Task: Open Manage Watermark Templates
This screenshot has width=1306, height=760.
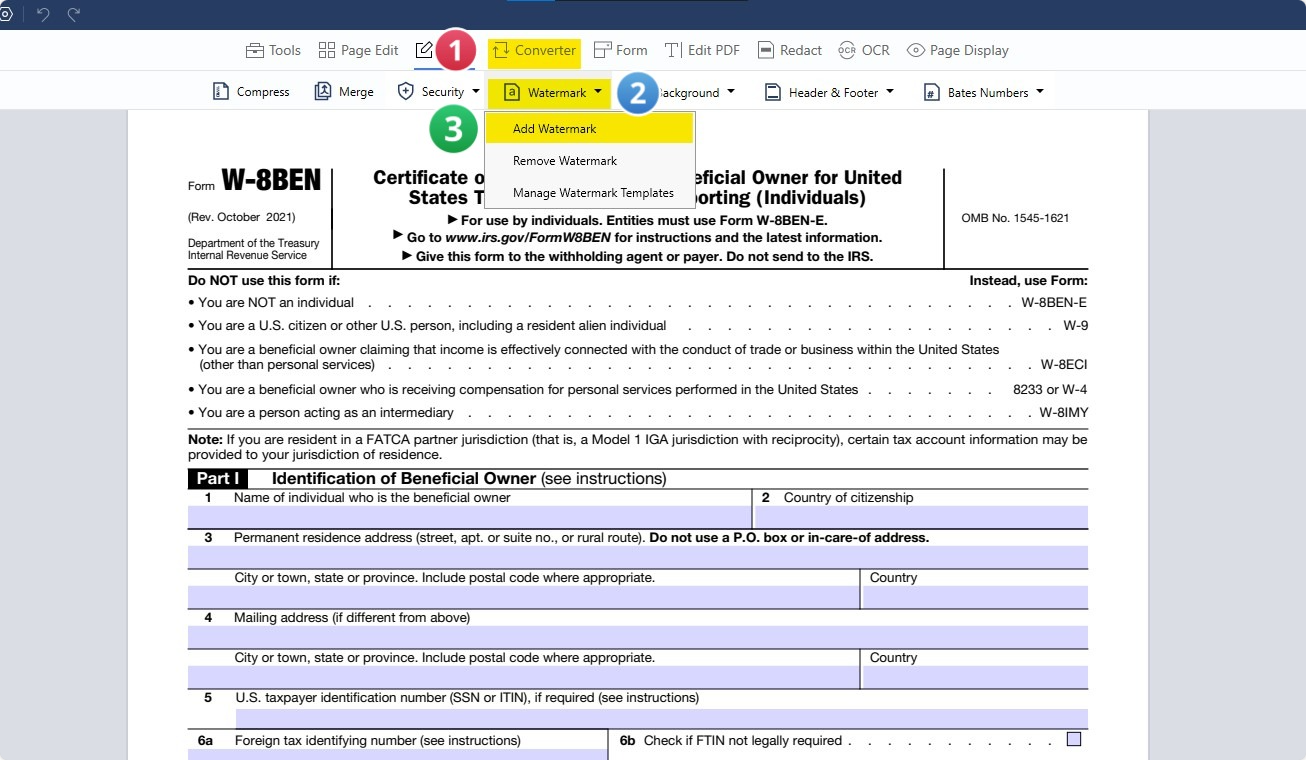Action: pos(589,193)
